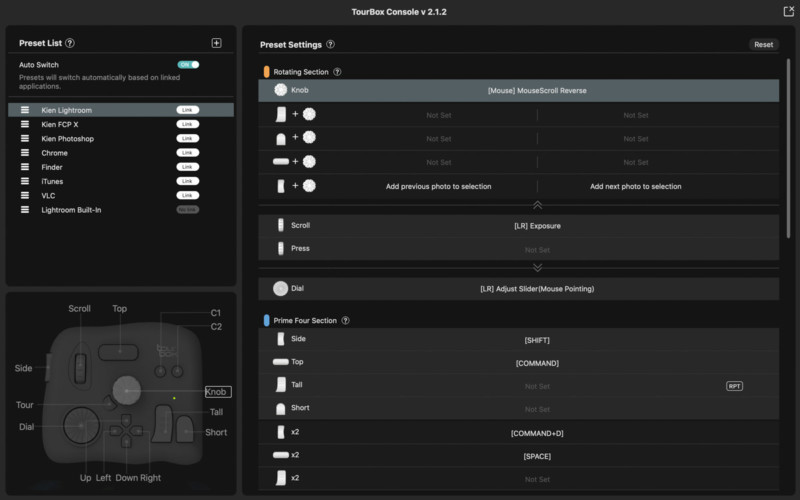Edit the Top [COMMAND] assignment
Viewport: 800px width, 500px height.
(x=537, y=363)
